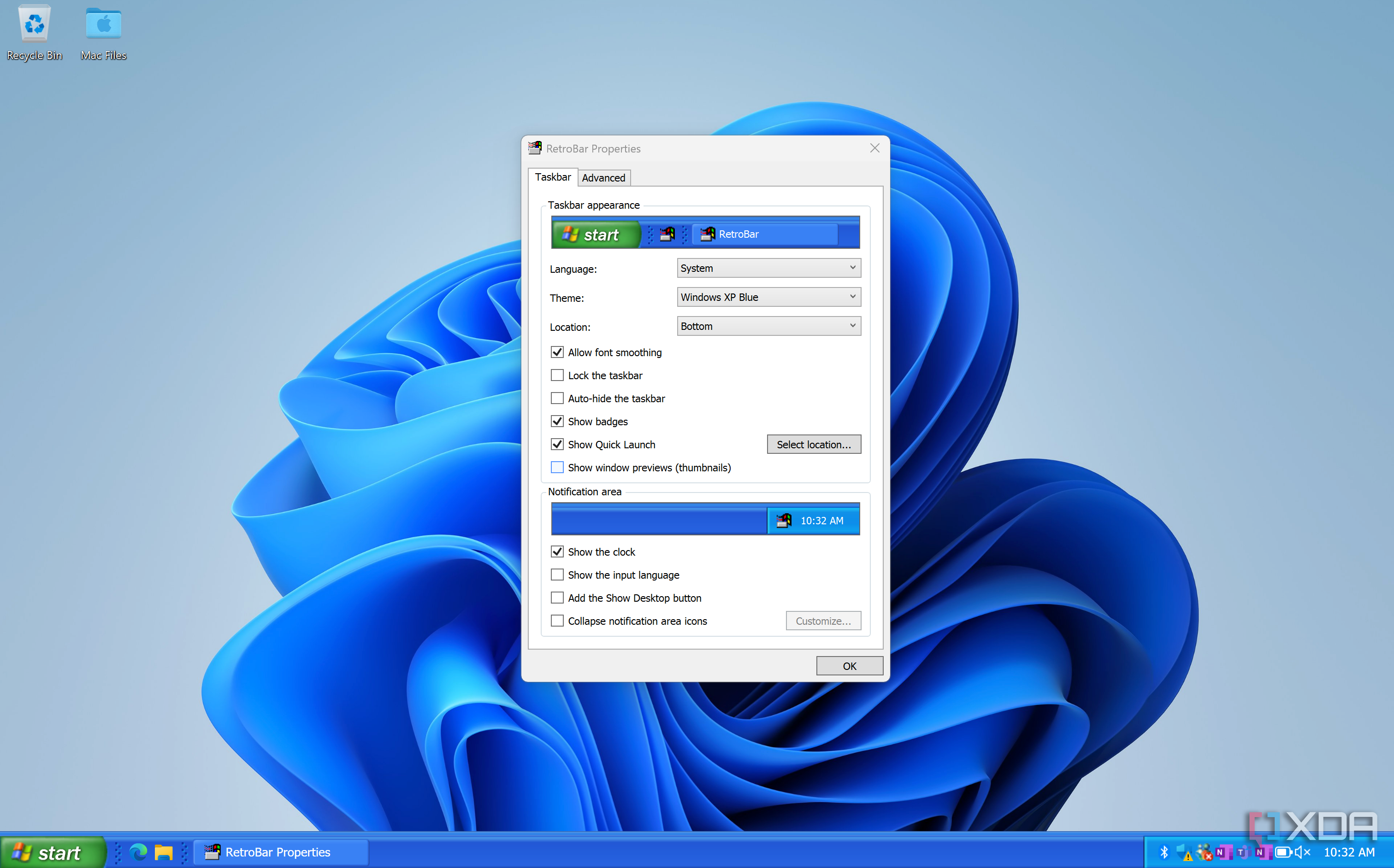Open Windows Security shield tray icon
1394x868 pixels.
point(1184,852)
